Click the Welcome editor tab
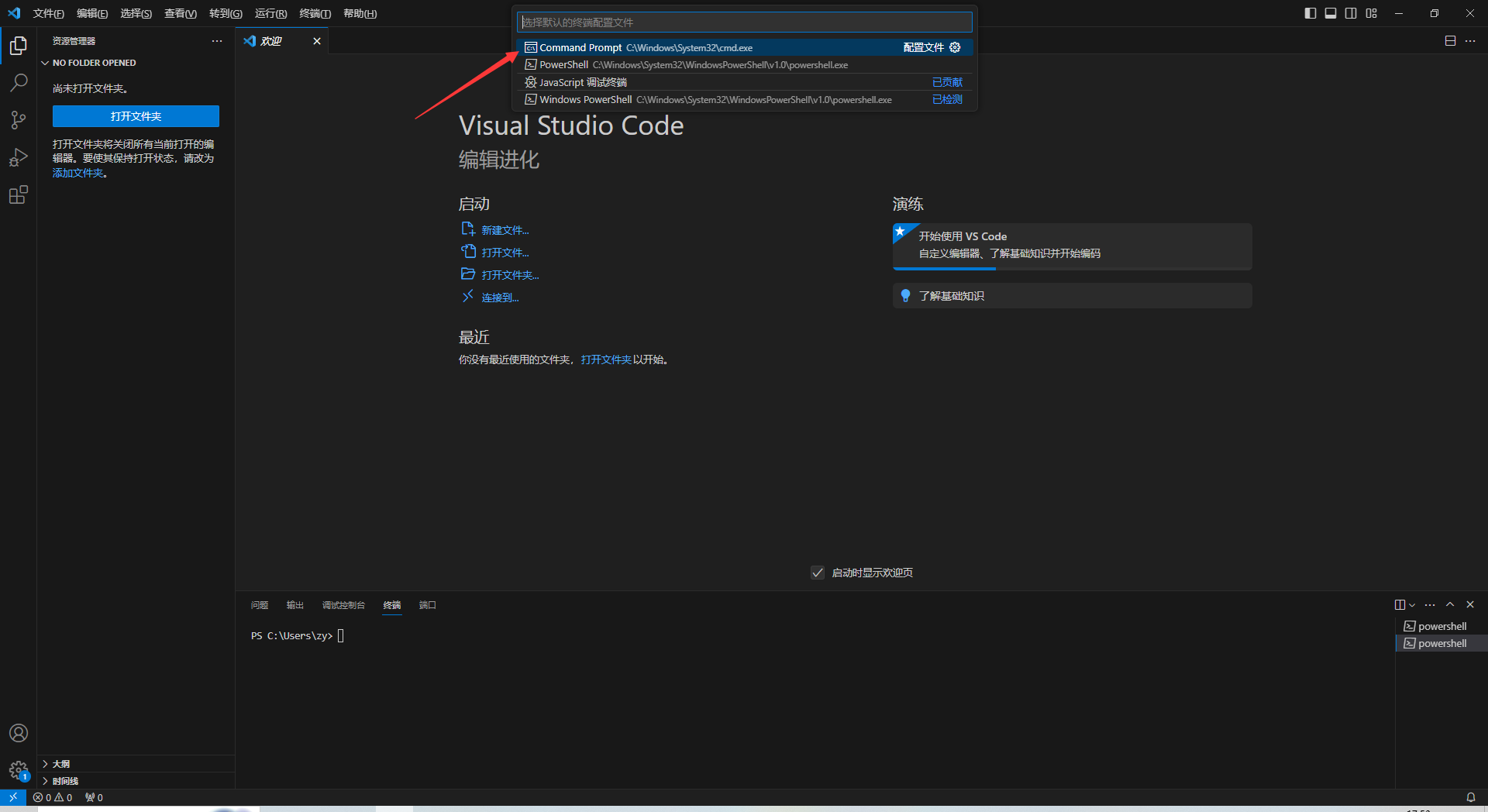This screenshot has height=812, width=1488. (x=282, y=41)
